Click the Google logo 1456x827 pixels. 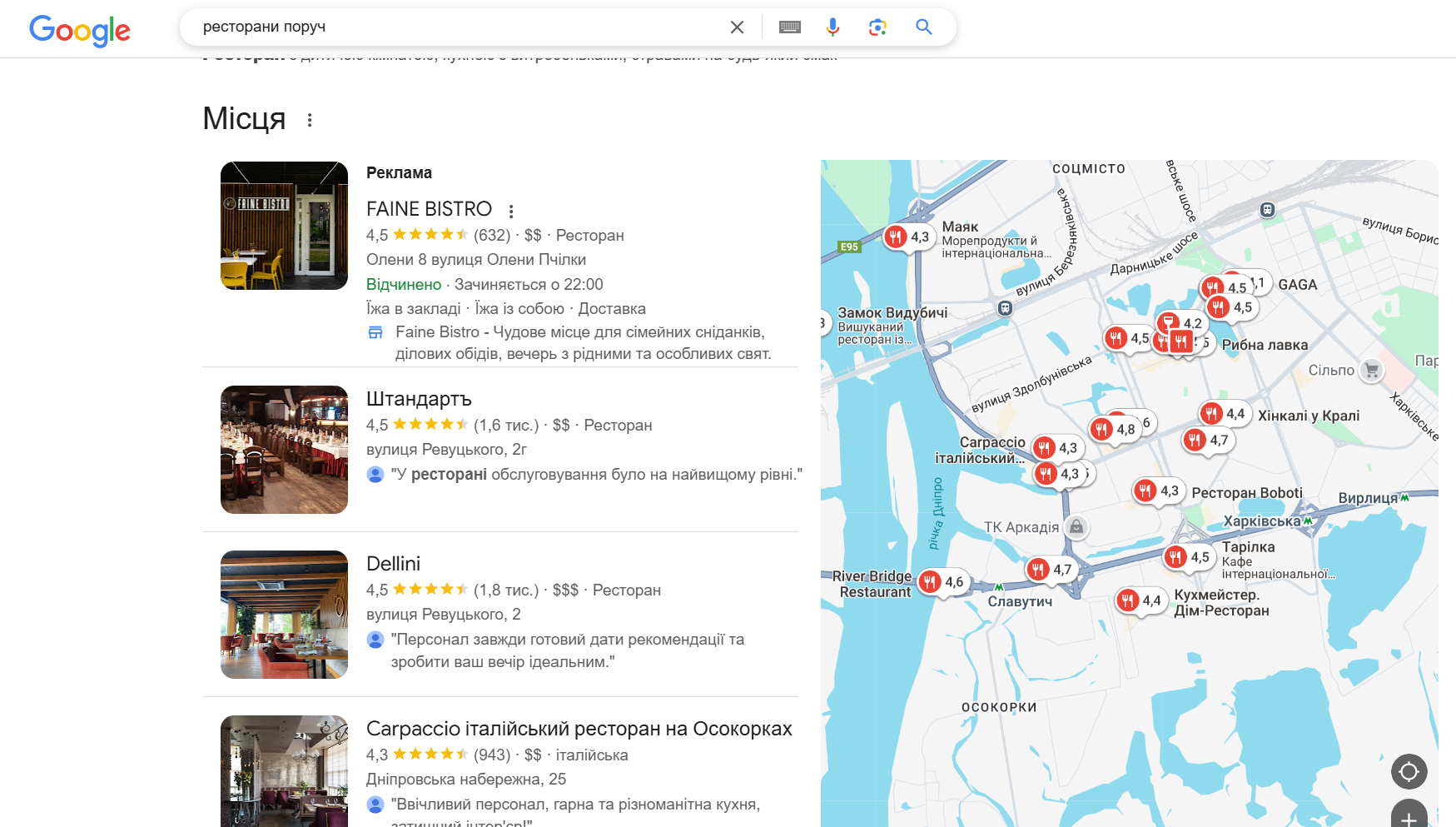[80, 30]
